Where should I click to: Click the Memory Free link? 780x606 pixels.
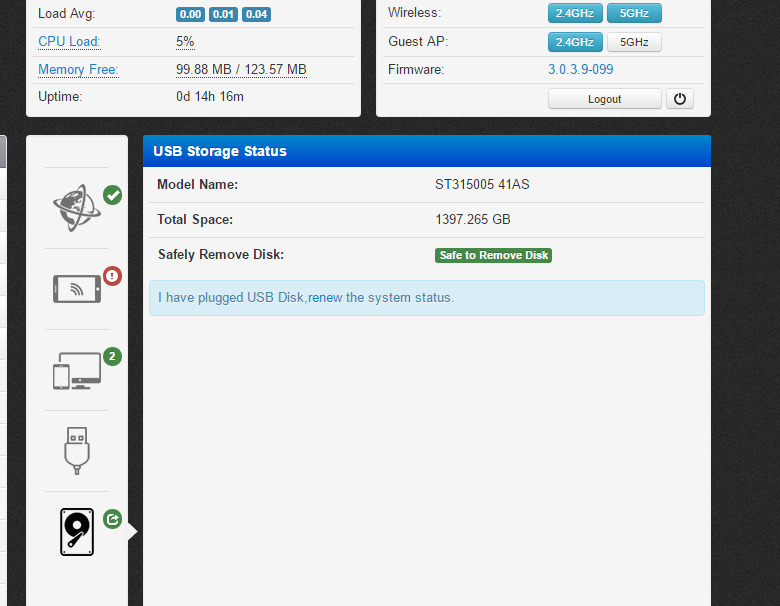78,69
